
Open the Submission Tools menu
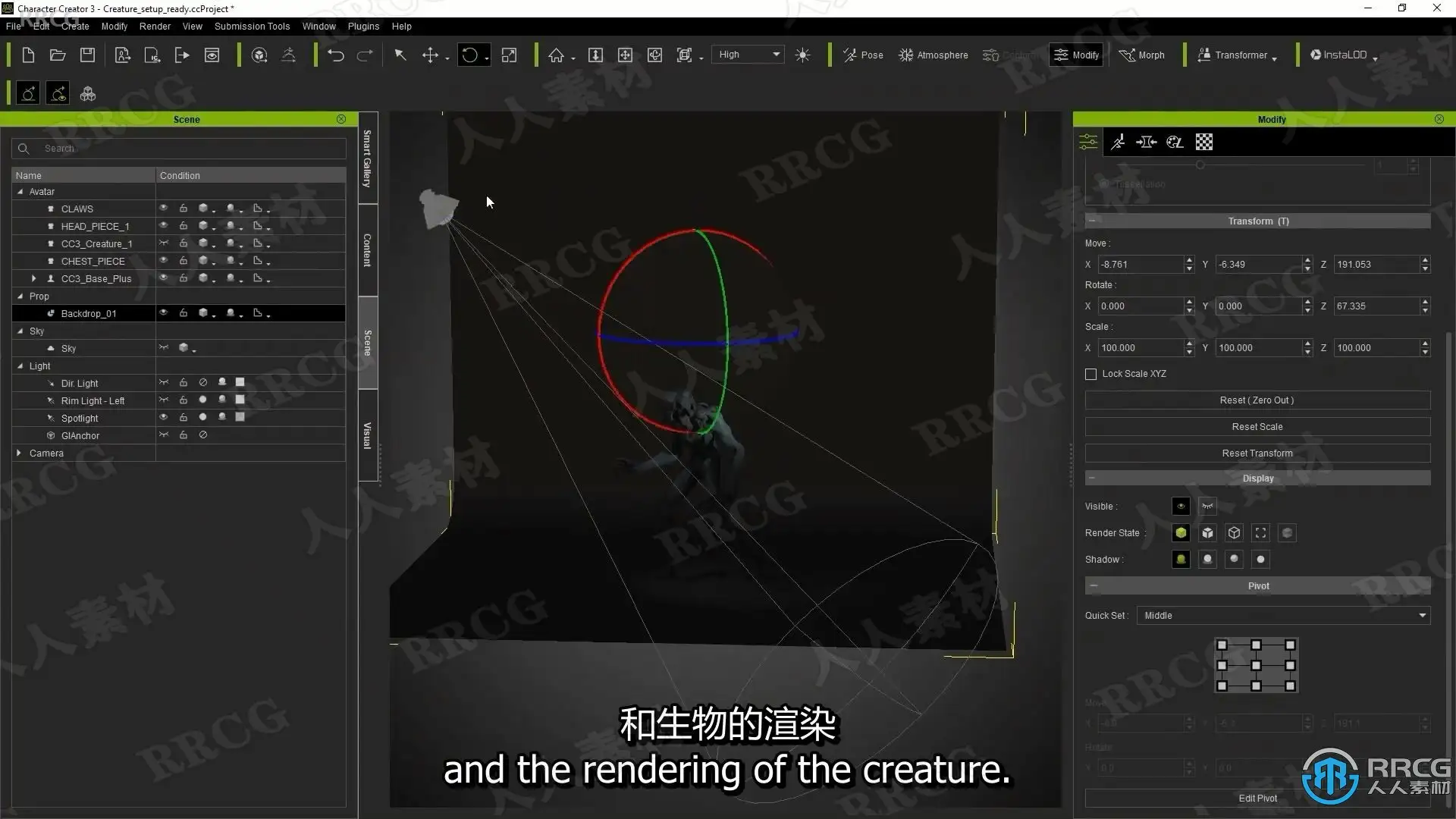pyautogui.click(x=252, y=26)
